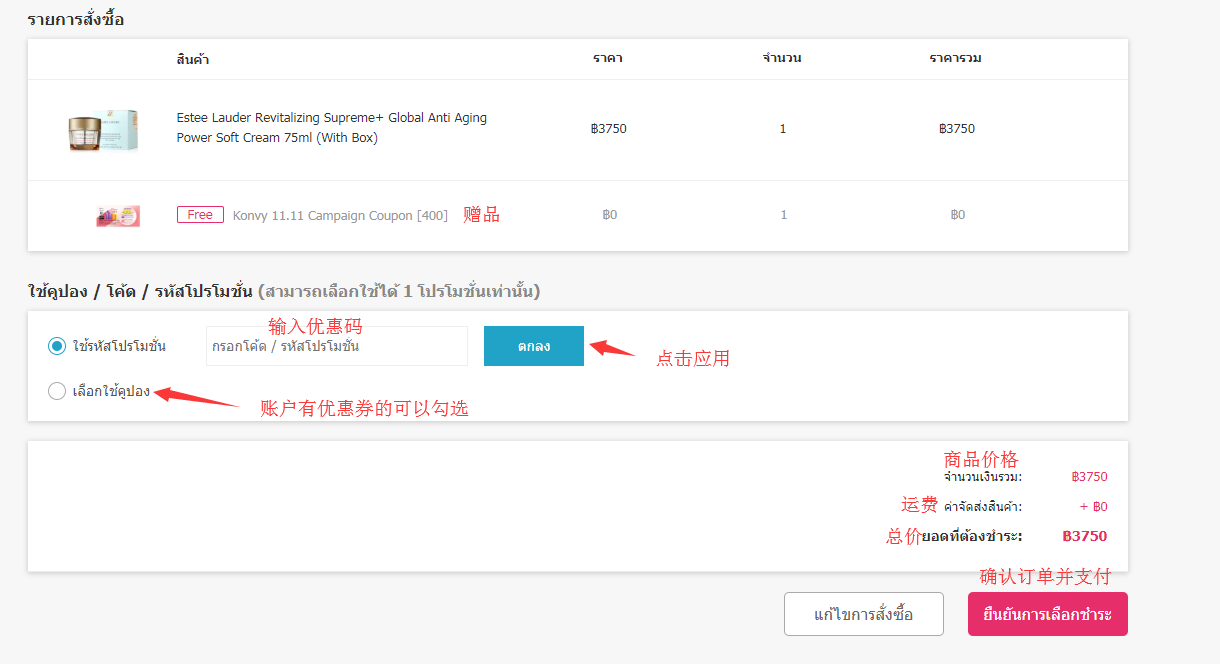
Task: Click the ฿3750 subtotal value in summary
Action: tap(1089, 477)
